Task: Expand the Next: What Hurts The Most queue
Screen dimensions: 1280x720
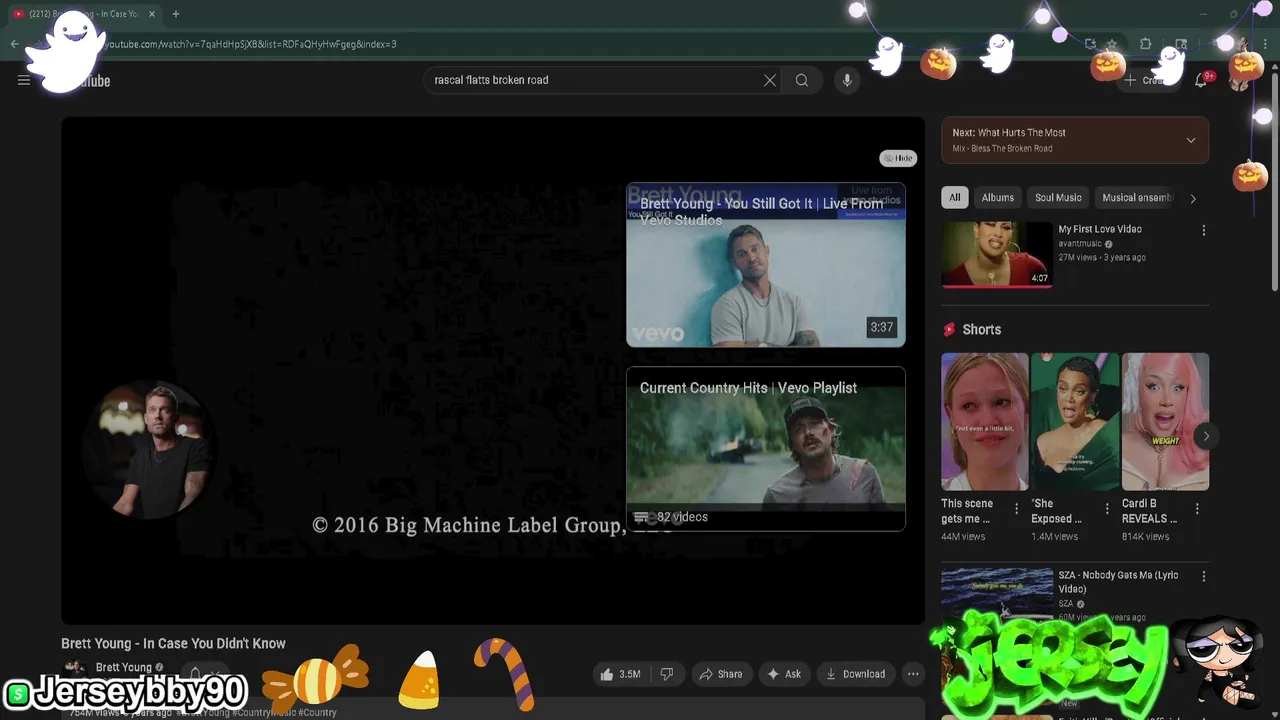Action: point(1190,140)
